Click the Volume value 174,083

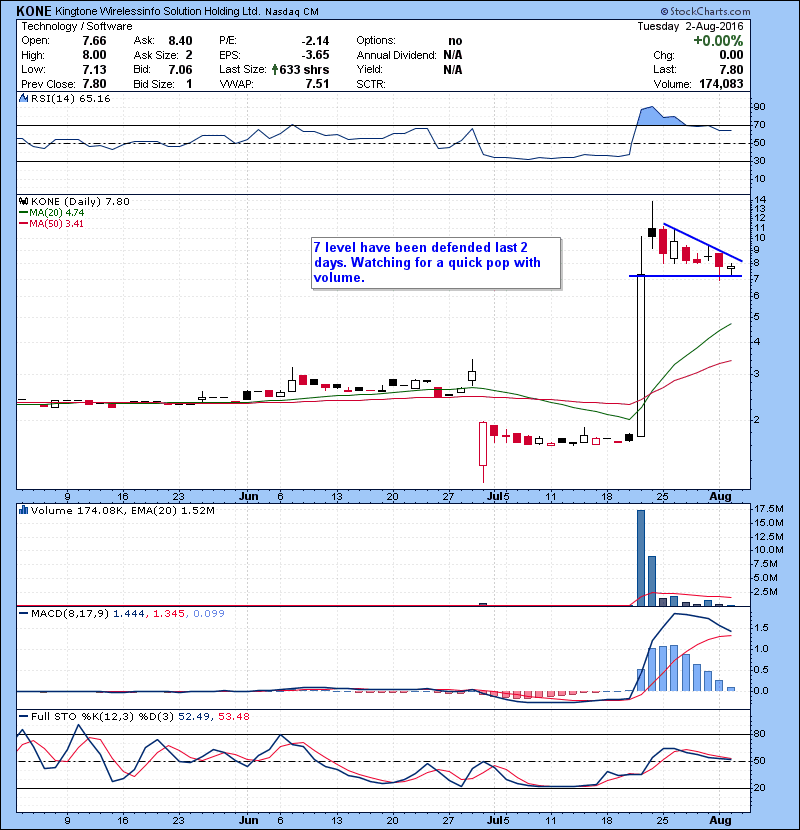click(x=721, y=84)
